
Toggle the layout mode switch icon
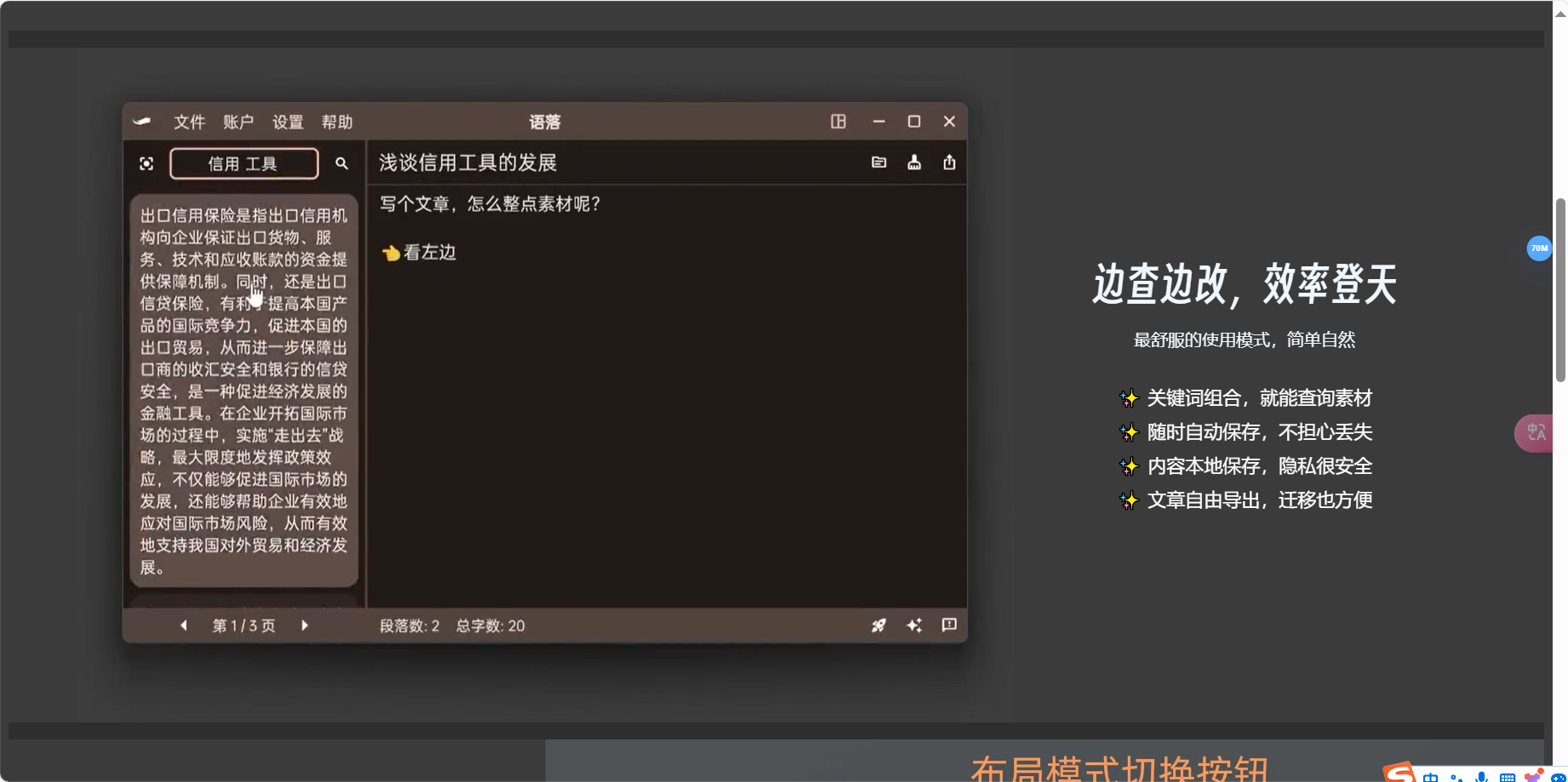pos(838,122)
